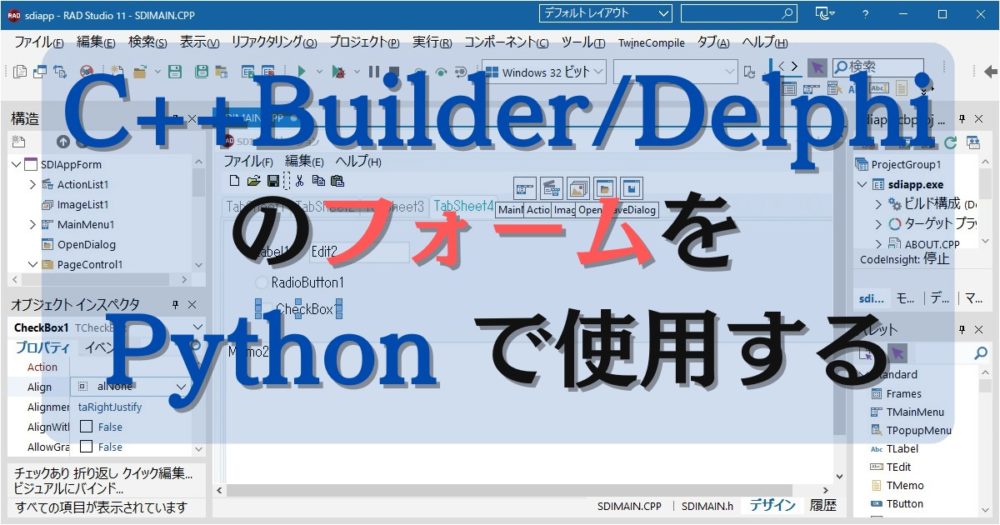
Task: Click the Save All toolbar icon
Action: 202,71
